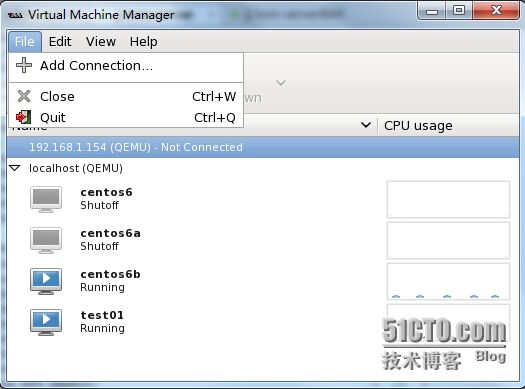Screen dimensions: 525x389
Task: Click the centos6a shutoff monitor icon
Action: point(46,240)
